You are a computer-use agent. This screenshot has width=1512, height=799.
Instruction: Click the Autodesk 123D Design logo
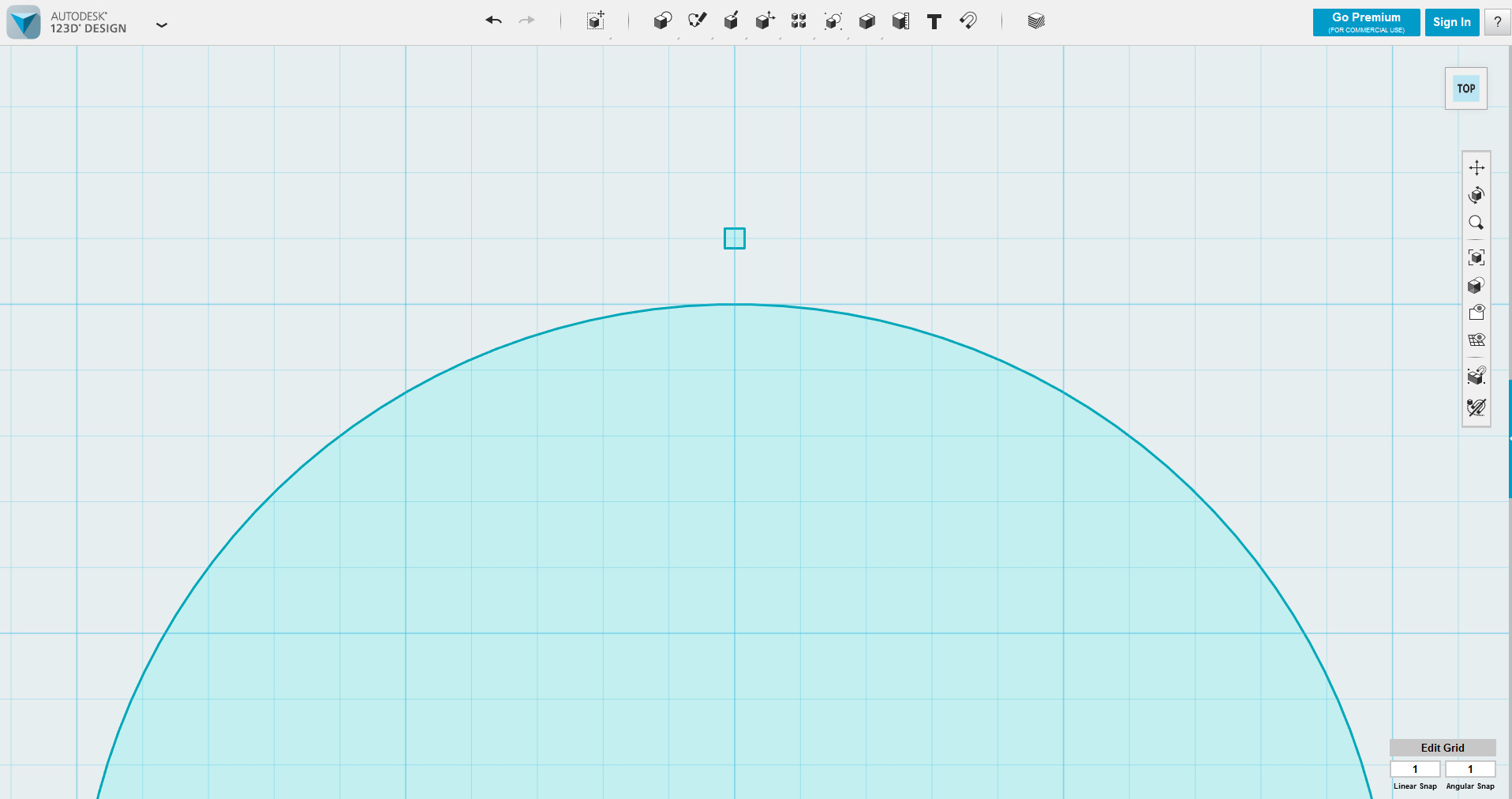24,22
